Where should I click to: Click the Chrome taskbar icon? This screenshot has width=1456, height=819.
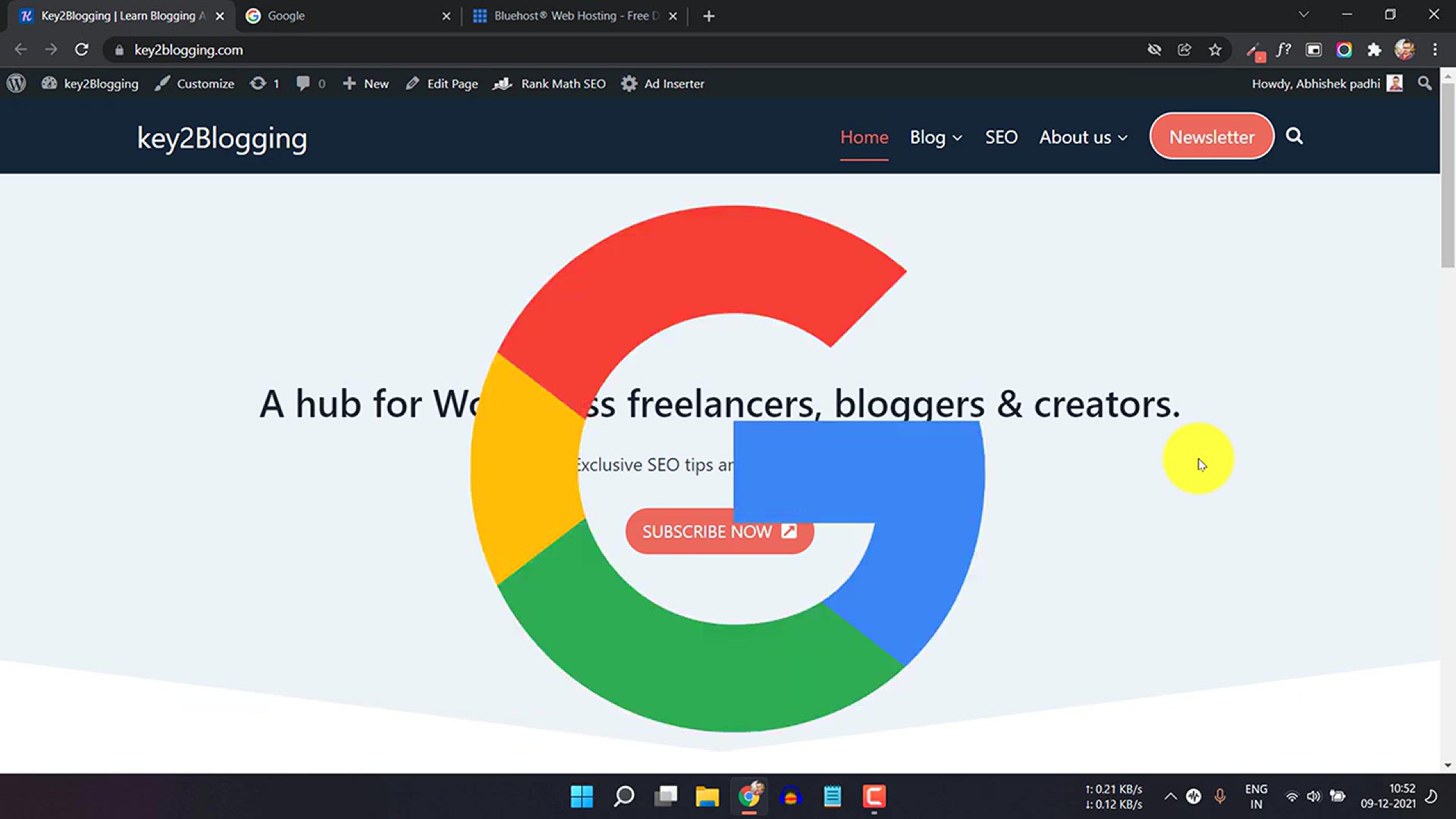click(749, 796)
